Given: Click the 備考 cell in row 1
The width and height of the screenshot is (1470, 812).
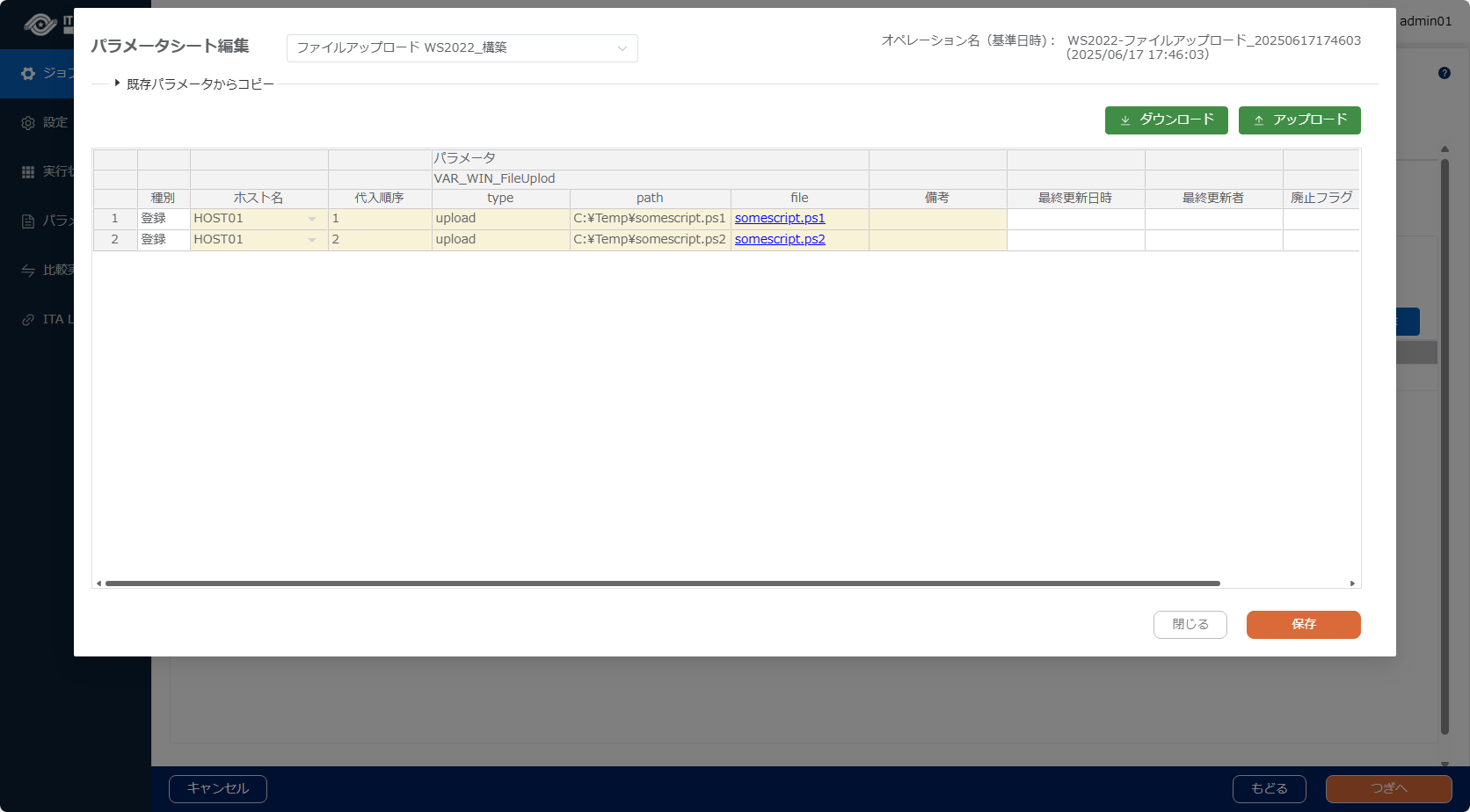Looking at the screenshot, I should click(x=937, y=219).
